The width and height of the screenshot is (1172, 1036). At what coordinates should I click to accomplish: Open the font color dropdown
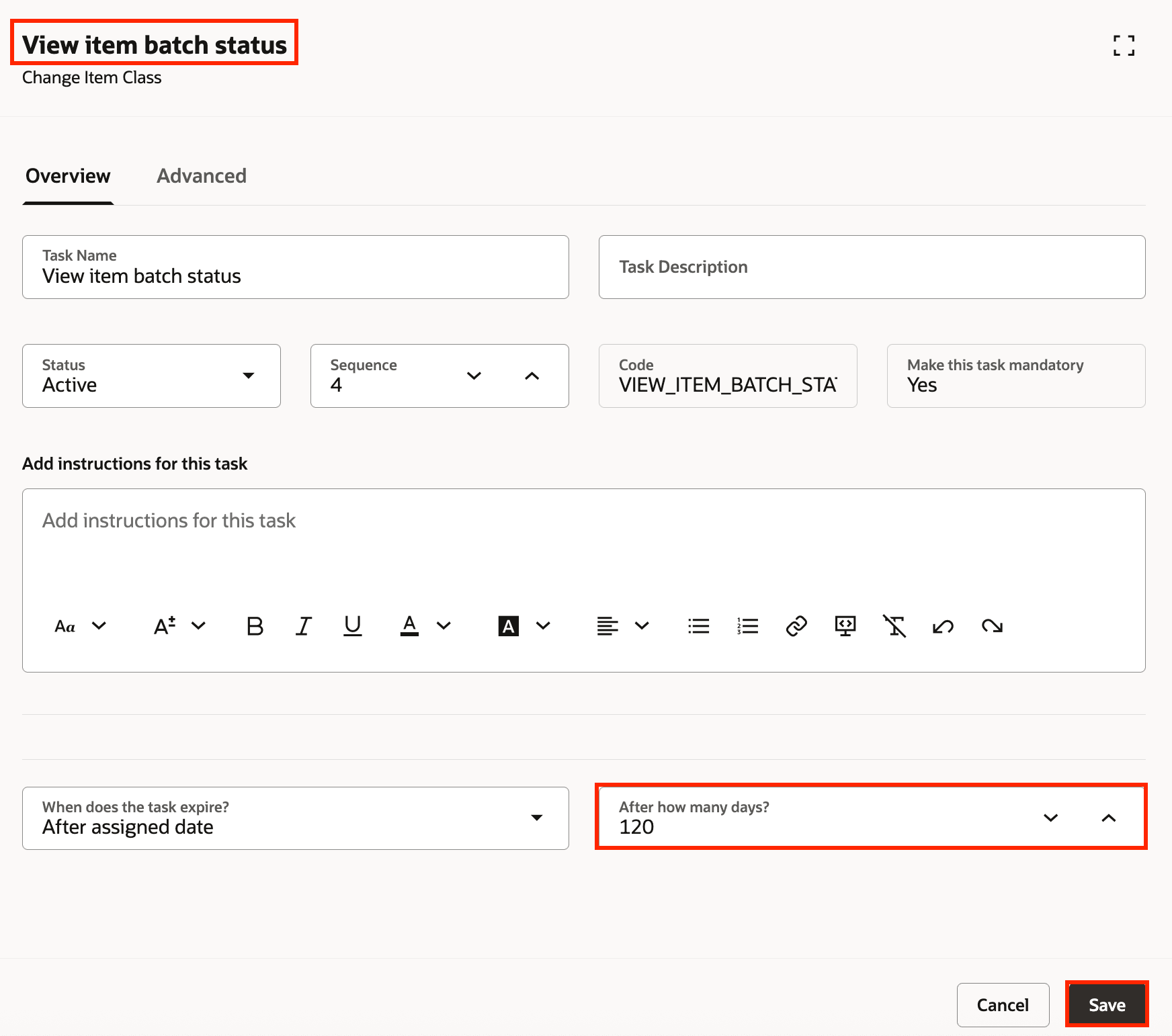pyautogui.click(x=444, y=625)
